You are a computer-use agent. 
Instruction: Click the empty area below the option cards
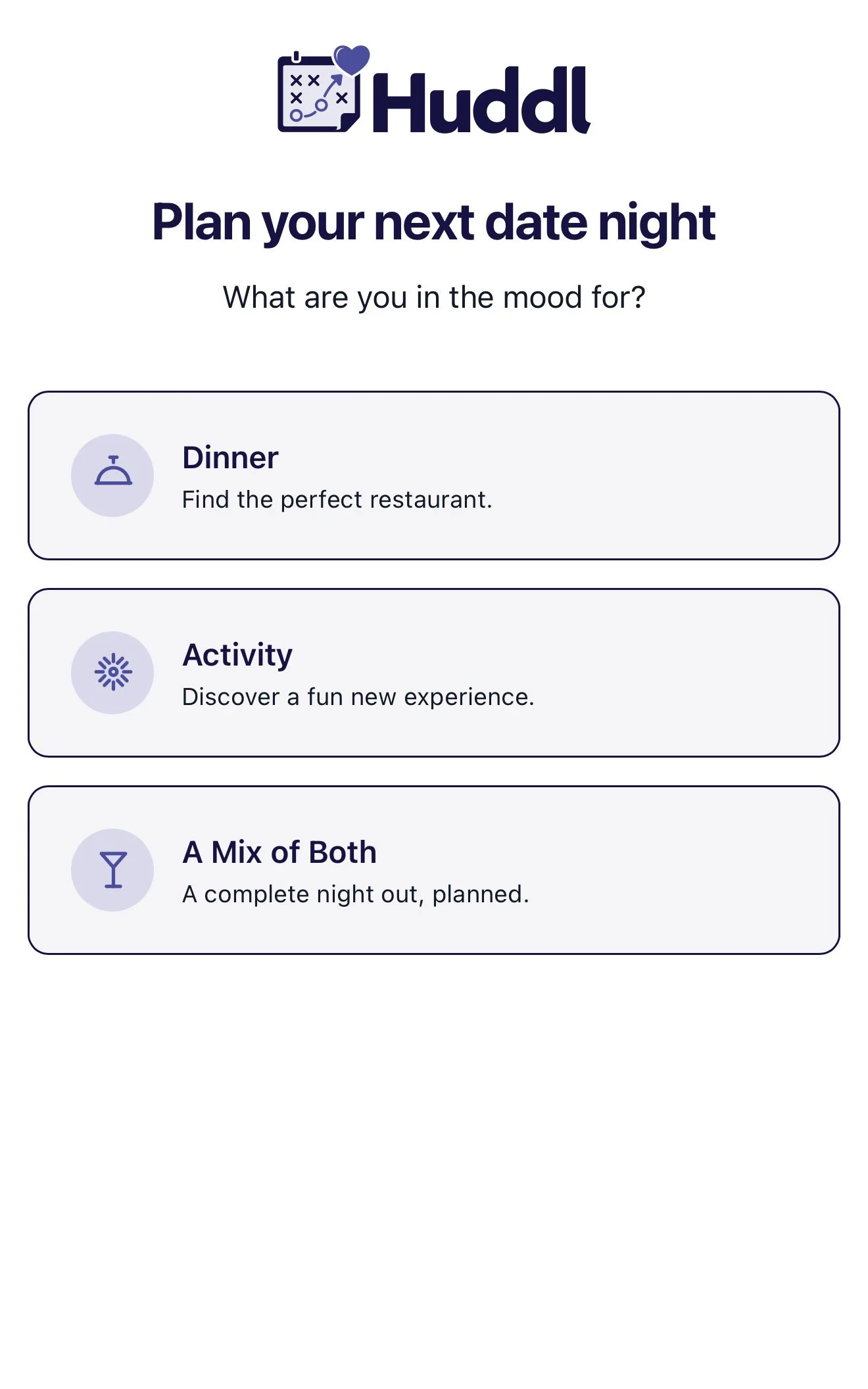click(x=434, y=1171)
